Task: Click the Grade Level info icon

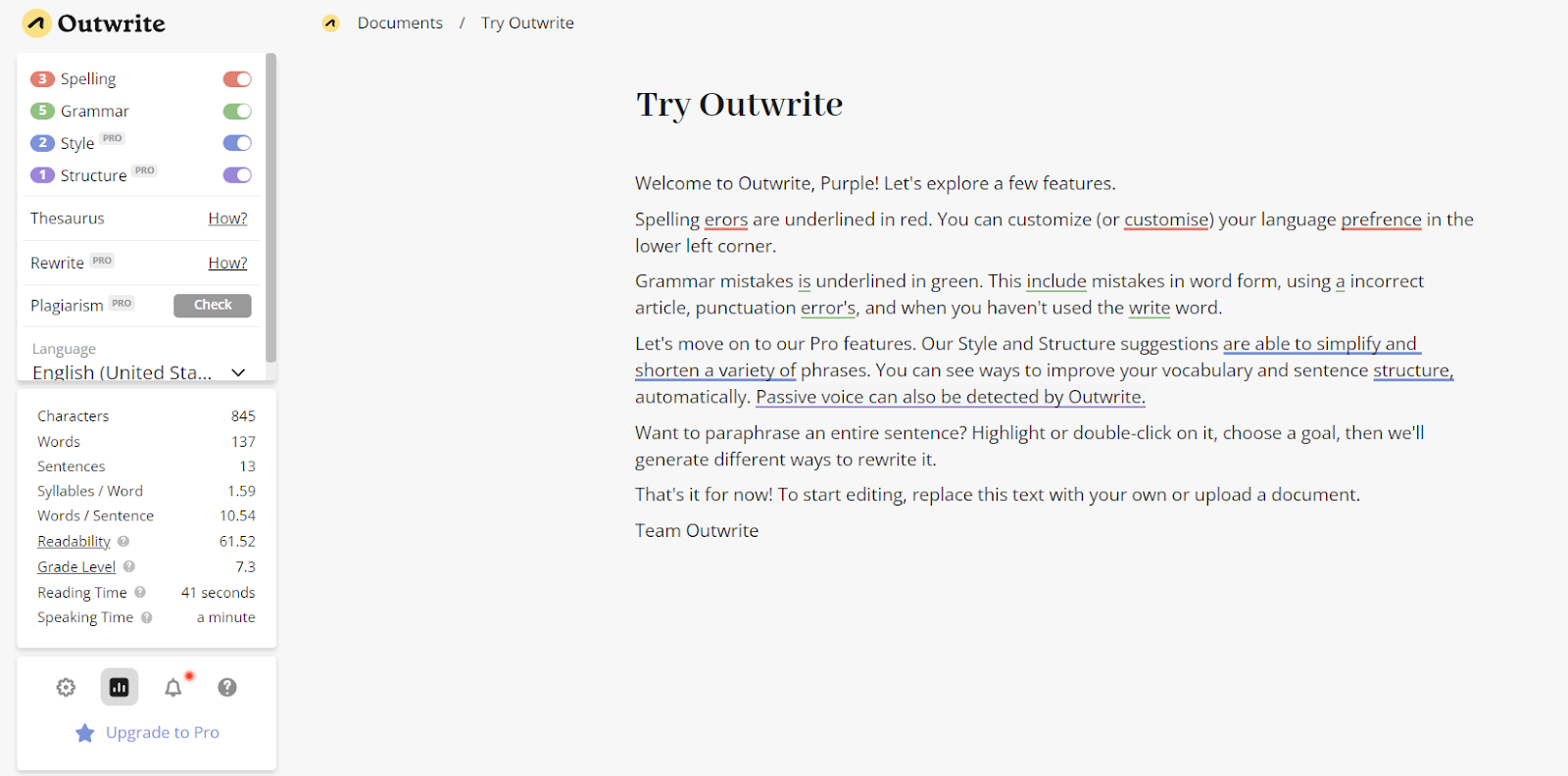Action: coord(129,566)
